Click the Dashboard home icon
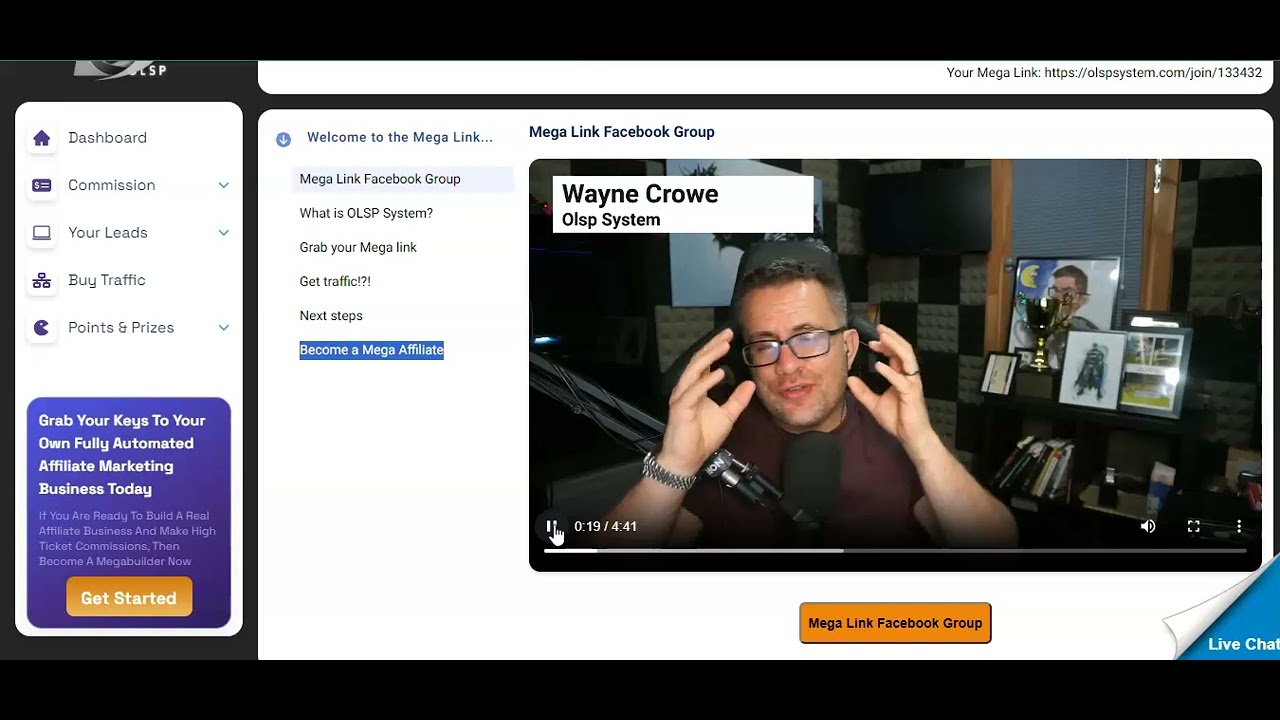The image size is (1280, 720). [42, 138]
